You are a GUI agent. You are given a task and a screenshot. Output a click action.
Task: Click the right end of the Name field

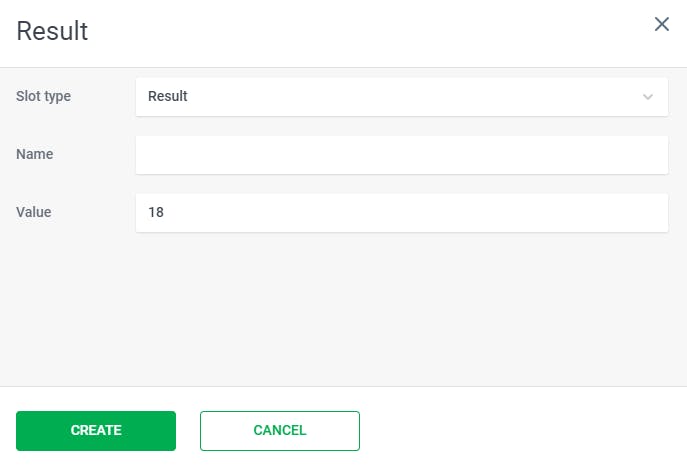click(650, 155)
